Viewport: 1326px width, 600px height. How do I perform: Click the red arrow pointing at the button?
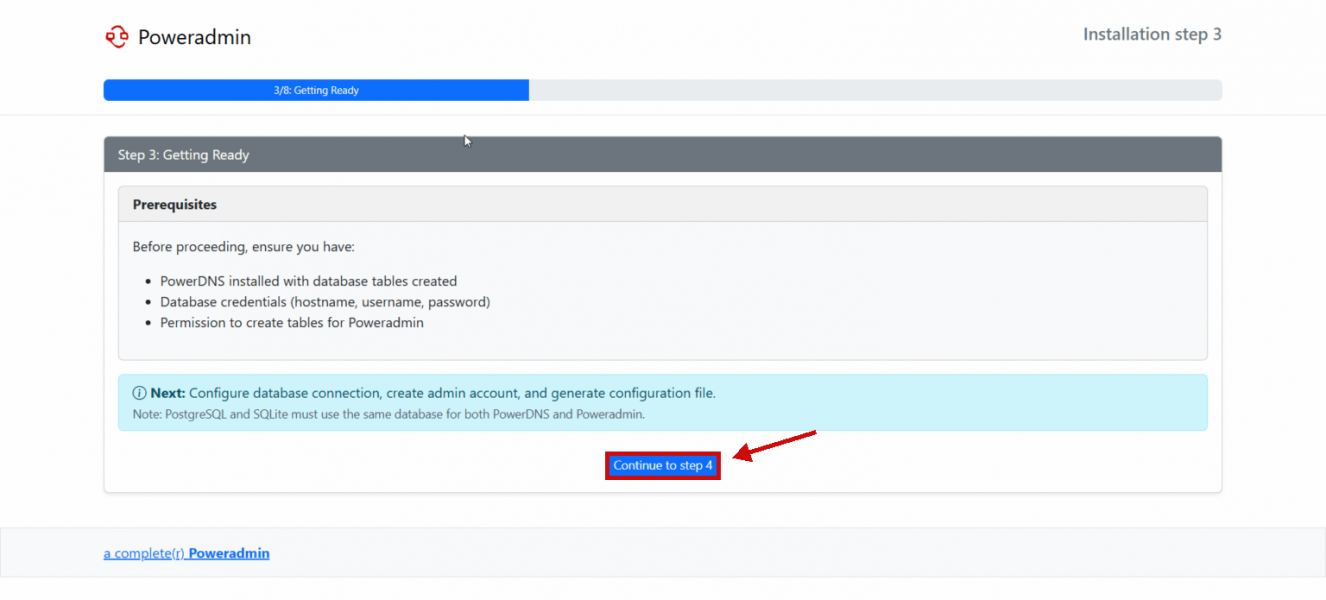[776, 446]
